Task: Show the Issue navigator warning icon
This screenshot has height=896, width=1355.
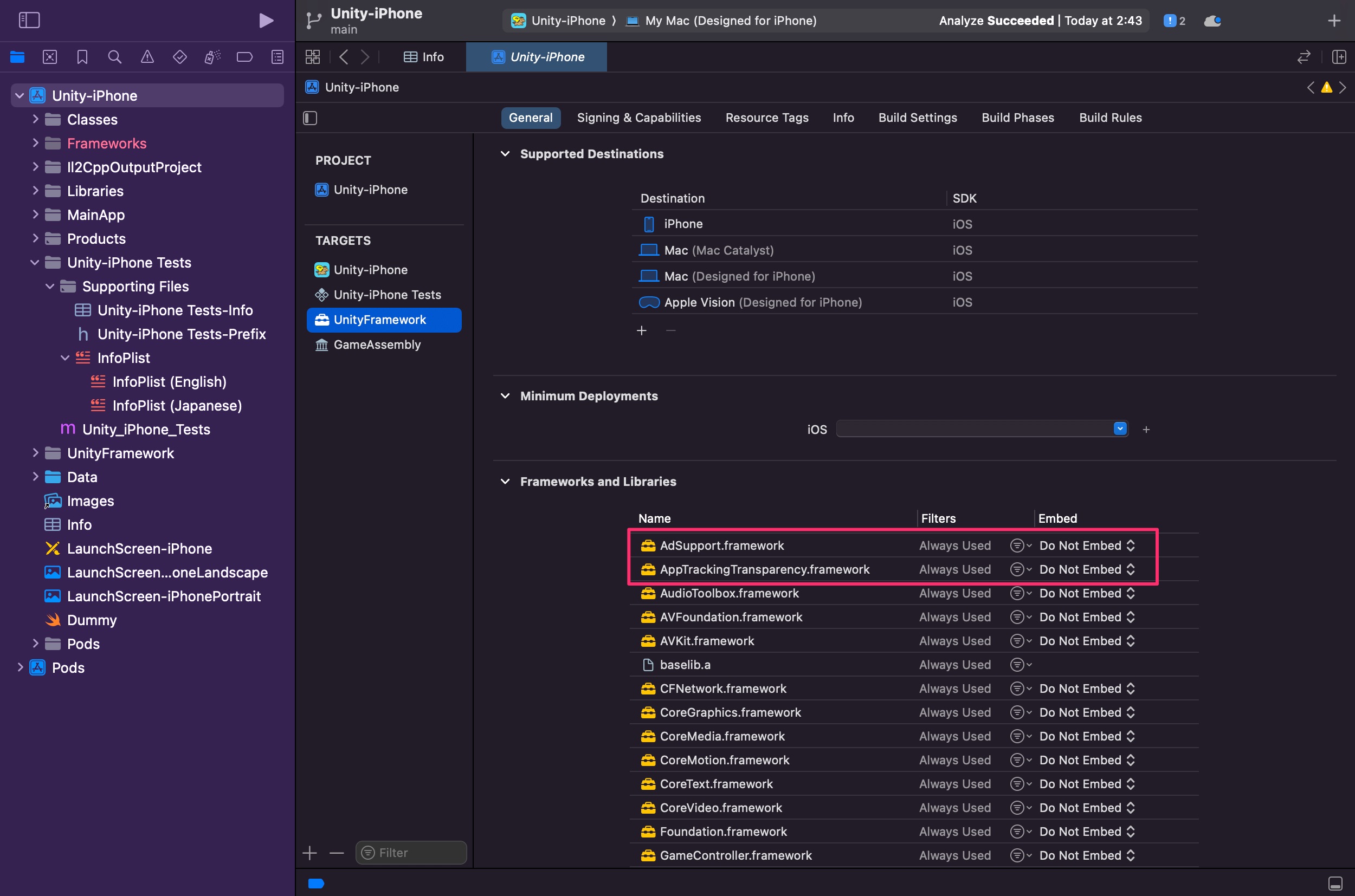Action: [x=147, y=56]
